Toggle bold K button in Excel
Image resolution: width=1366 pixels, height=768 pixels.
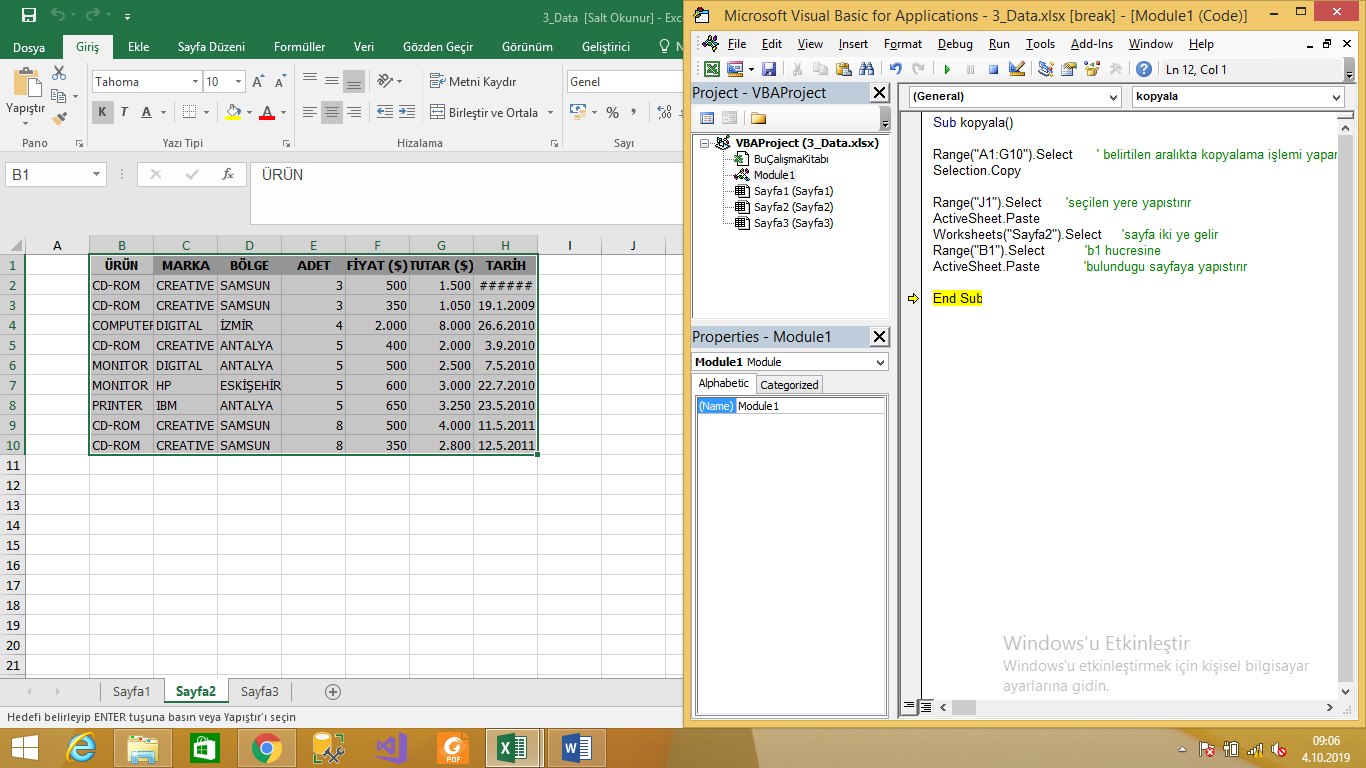click(x=102, y=112)
